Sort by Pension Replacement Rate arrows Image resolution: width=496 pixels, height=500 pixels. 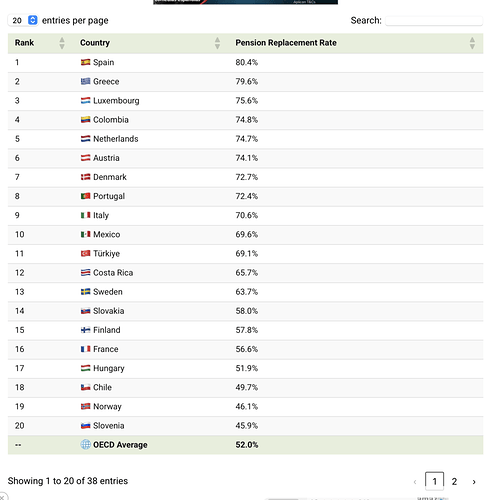click(472, 43)
